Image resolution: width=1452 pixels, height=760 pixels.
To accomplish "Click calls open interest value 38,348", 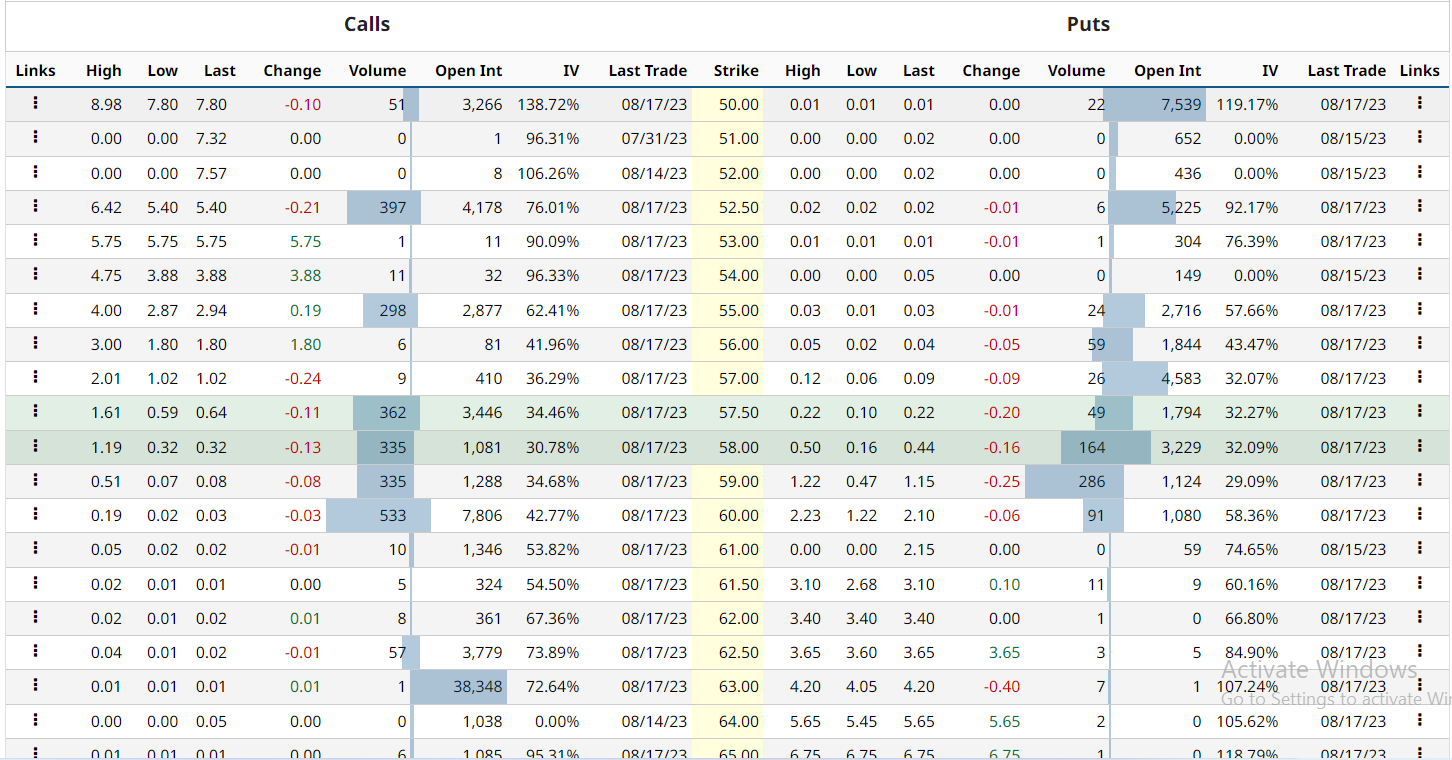I will (x=477, y=686).
